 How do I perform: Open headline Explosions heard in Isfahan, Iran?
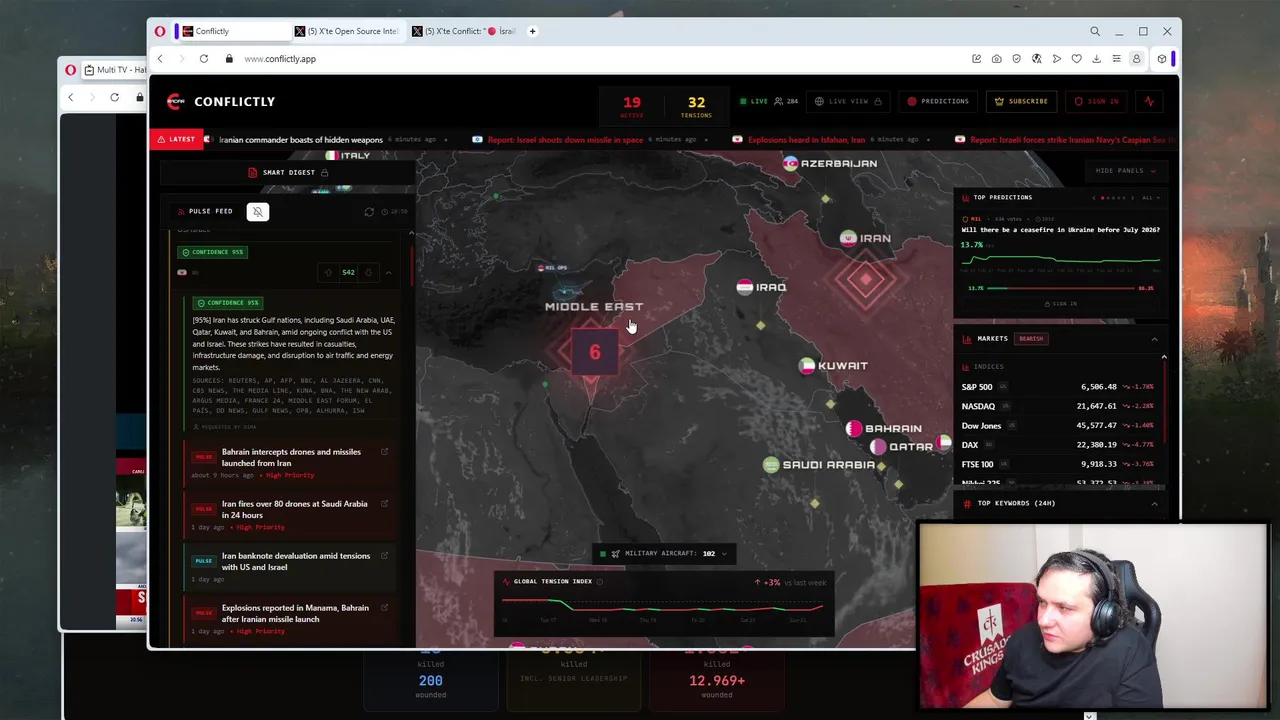[x=806, y=140]
